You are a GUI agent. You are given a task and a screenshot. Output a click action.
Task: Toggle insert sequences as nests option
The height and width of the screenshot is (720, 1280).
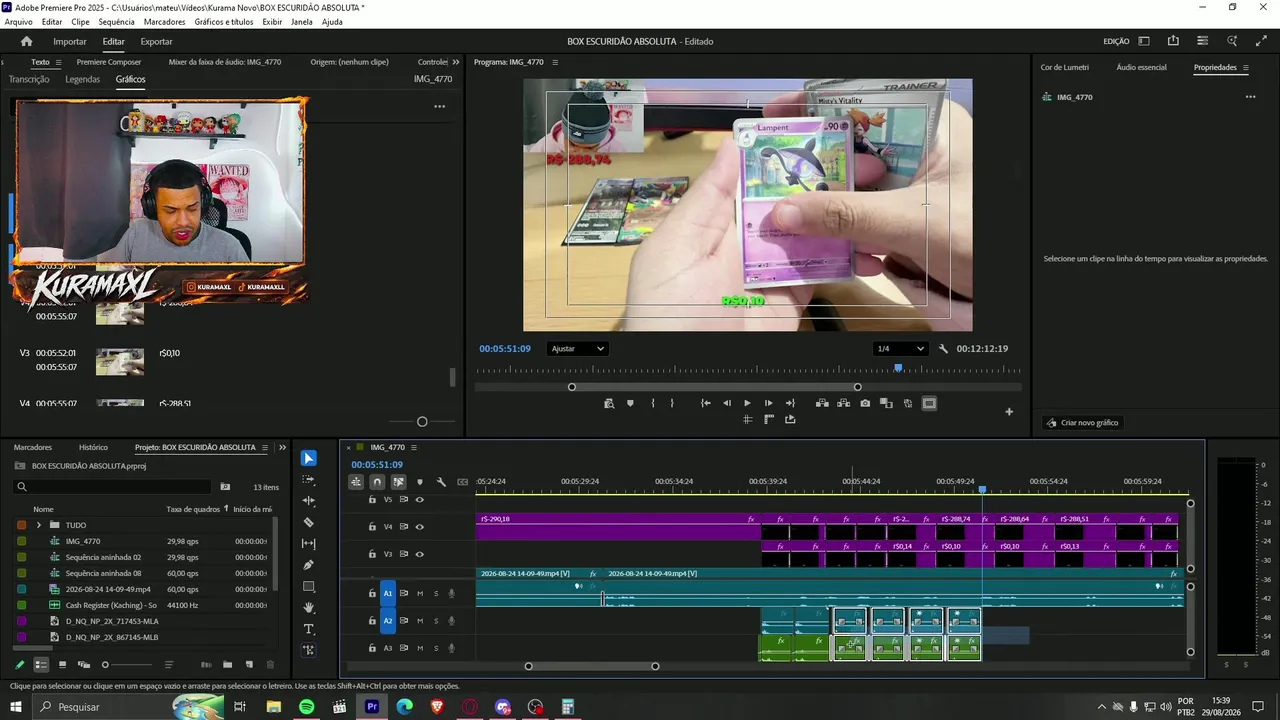356,482
